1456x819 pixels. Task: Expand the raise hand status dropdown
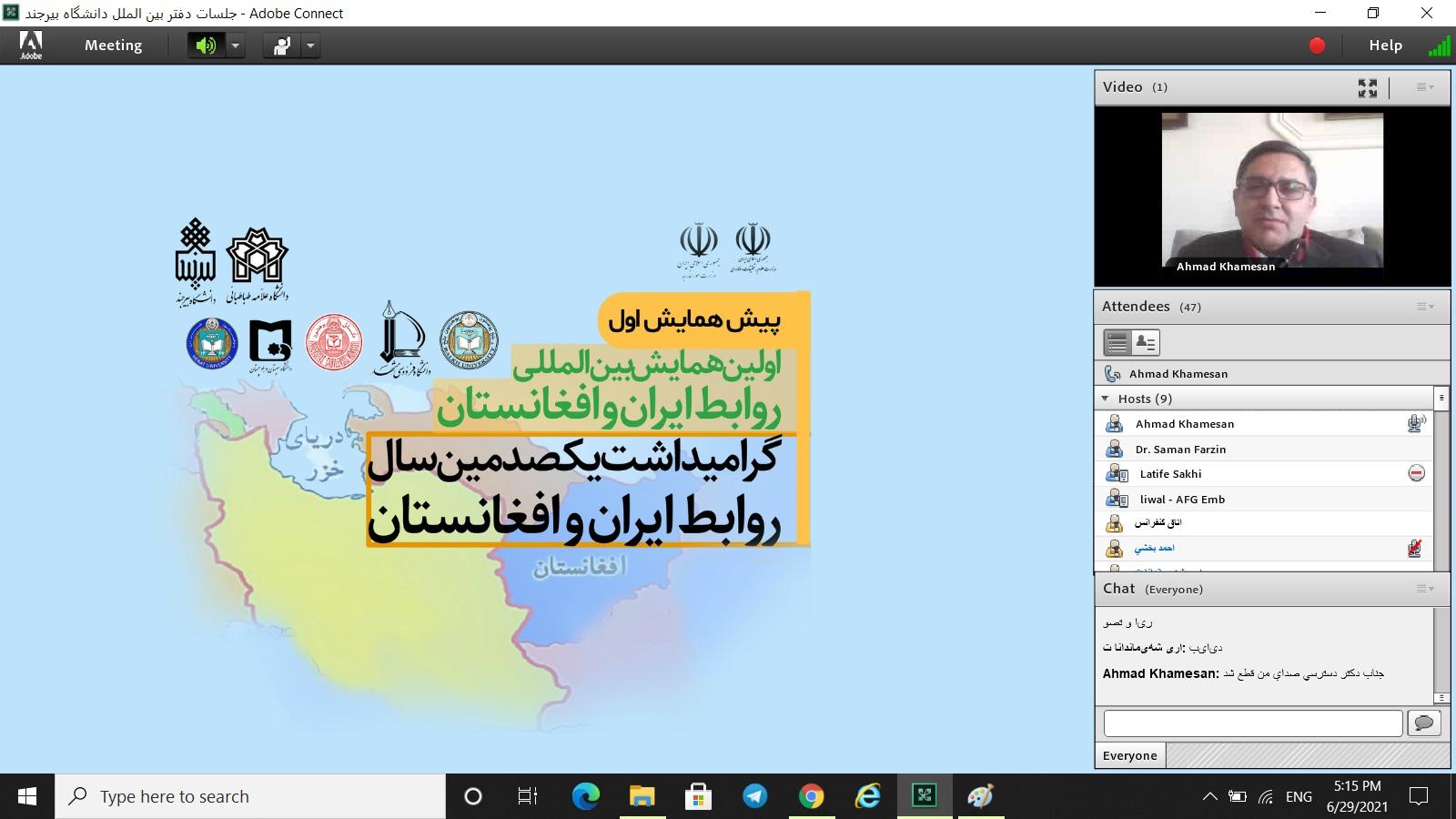(x=310, y=45)
